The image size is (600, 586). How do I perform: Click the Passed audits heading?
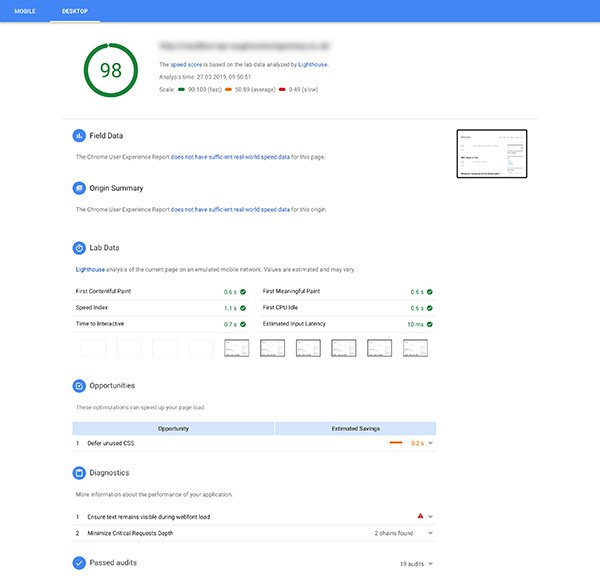[x=113, y=563]
